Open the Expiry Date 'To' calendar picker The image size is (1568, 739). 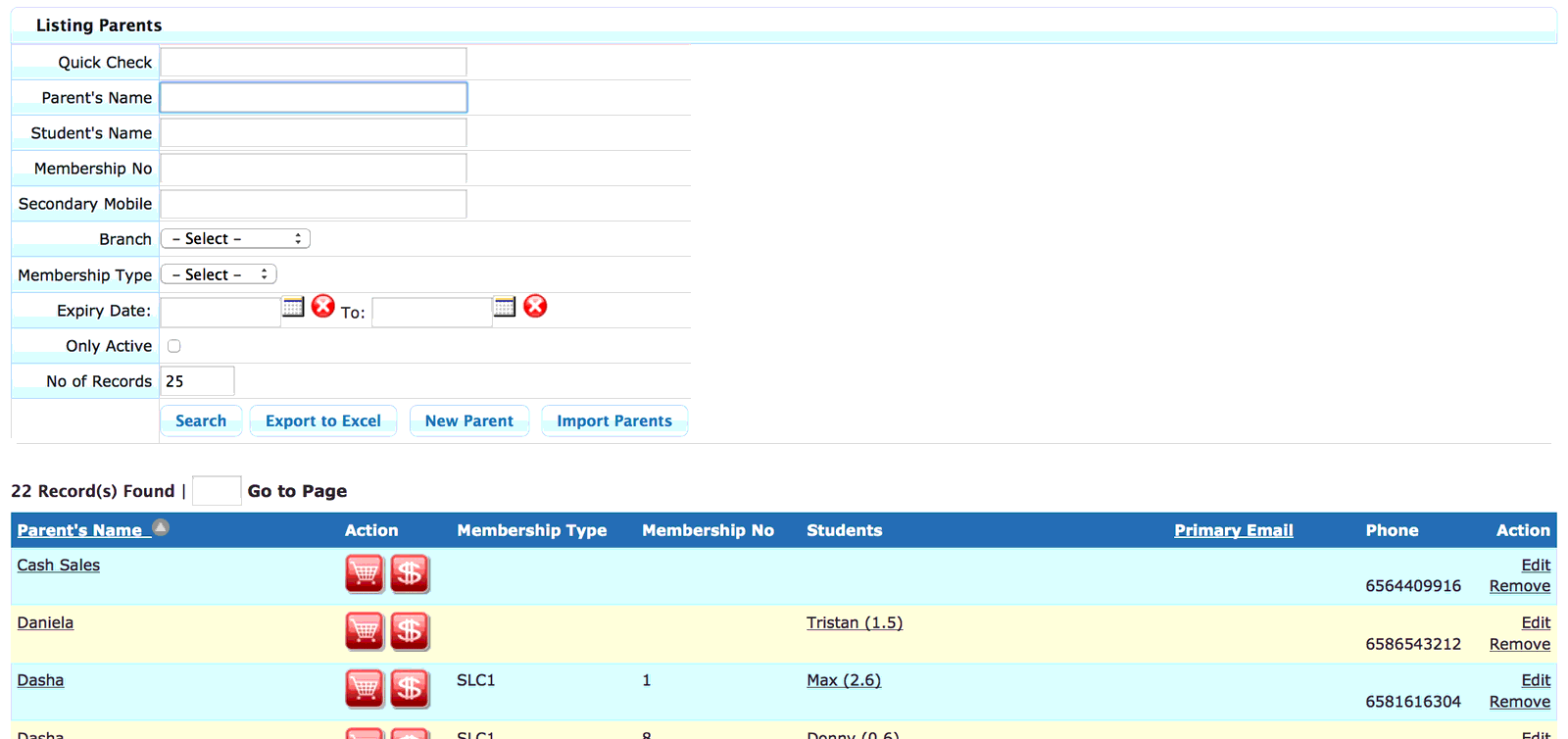point(505,307)
